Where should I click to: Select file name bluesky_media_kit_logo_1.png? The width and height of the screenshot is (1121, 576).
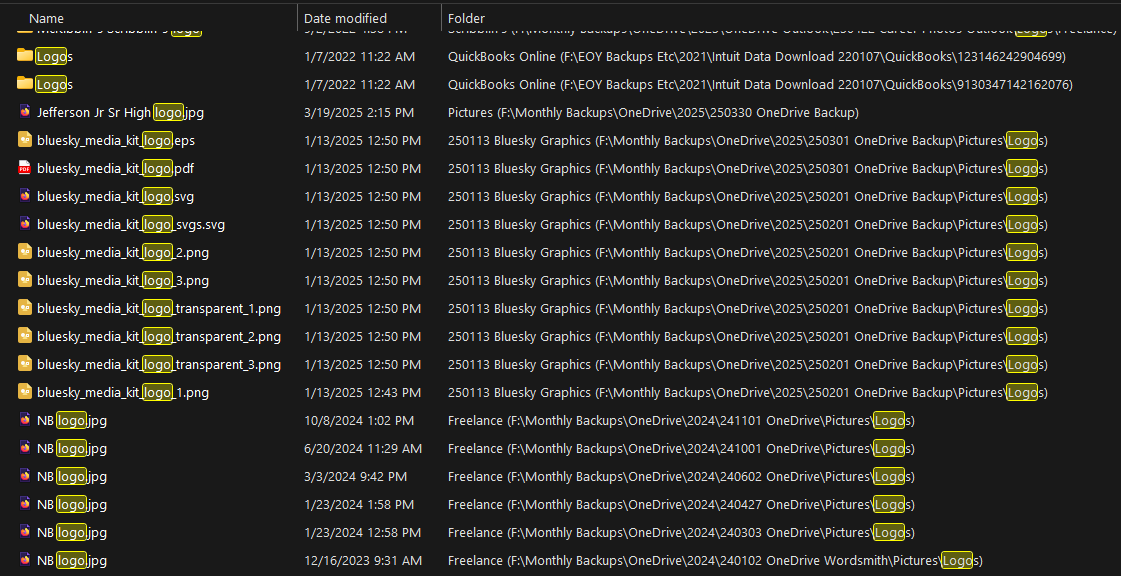[x=123, y=392]
